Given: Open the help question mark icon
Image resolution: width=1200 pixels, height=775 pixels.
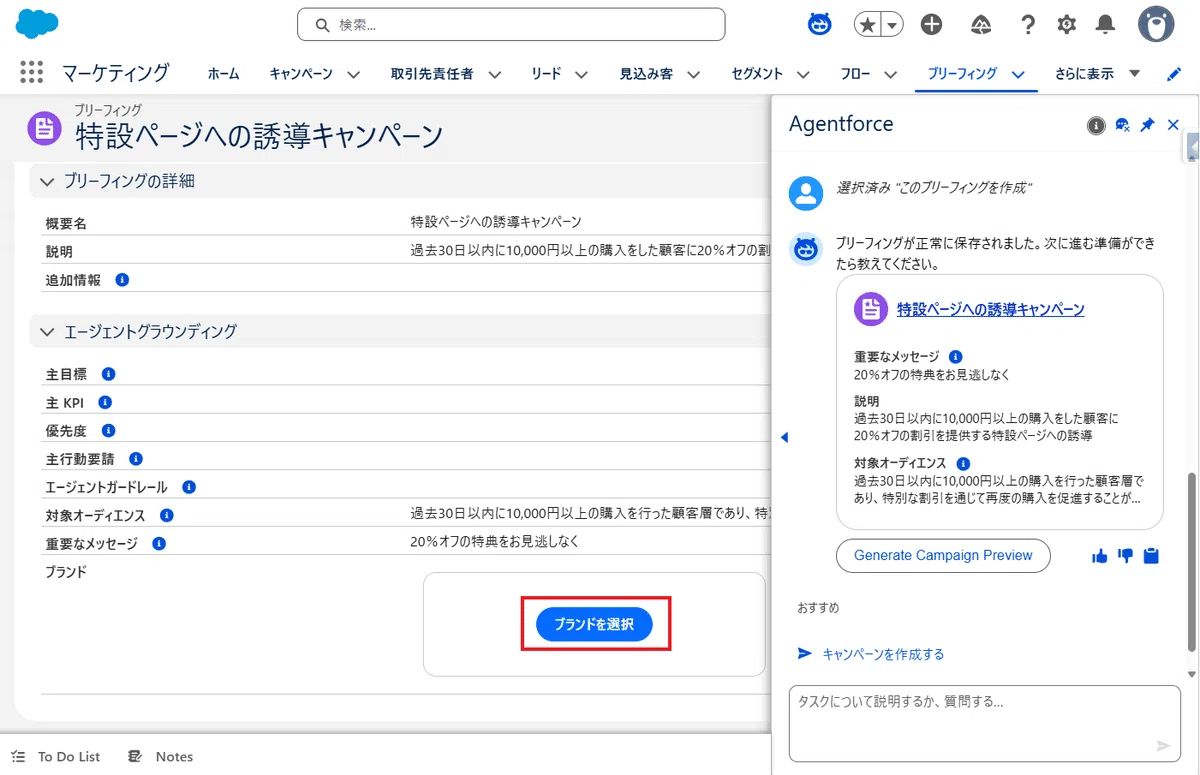Looking at the screenshot, I should 1028,25.
